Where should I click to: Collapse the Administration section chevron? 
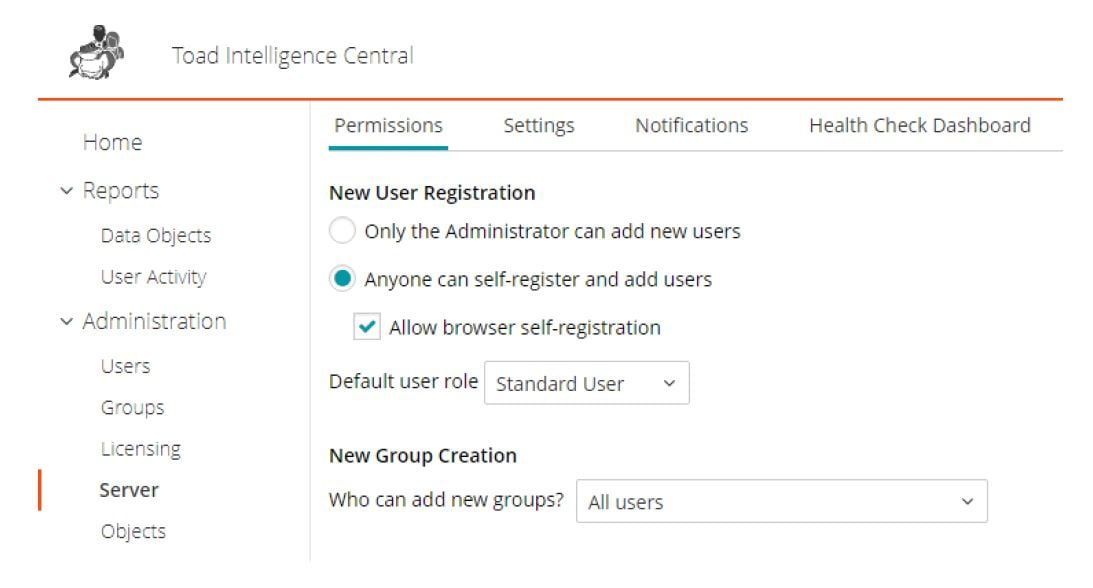(66, 321)
